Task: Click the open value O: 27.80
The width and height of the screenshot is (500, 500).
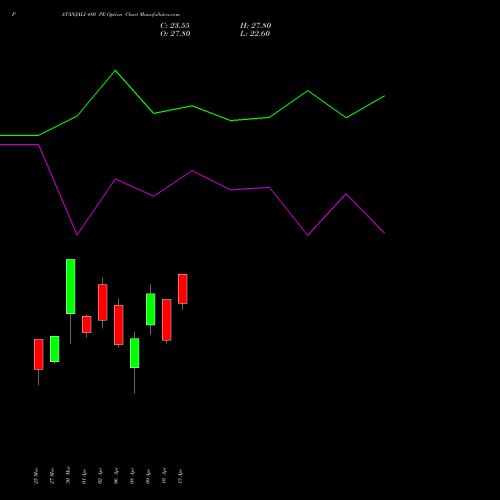Action: click(x=175, y=34)
